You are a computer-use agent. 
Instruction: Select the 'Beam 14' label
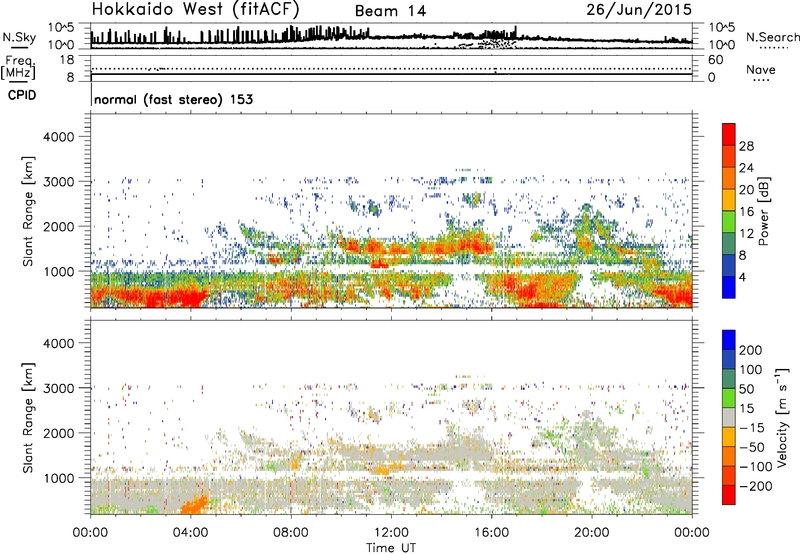(x=390, y=11)
